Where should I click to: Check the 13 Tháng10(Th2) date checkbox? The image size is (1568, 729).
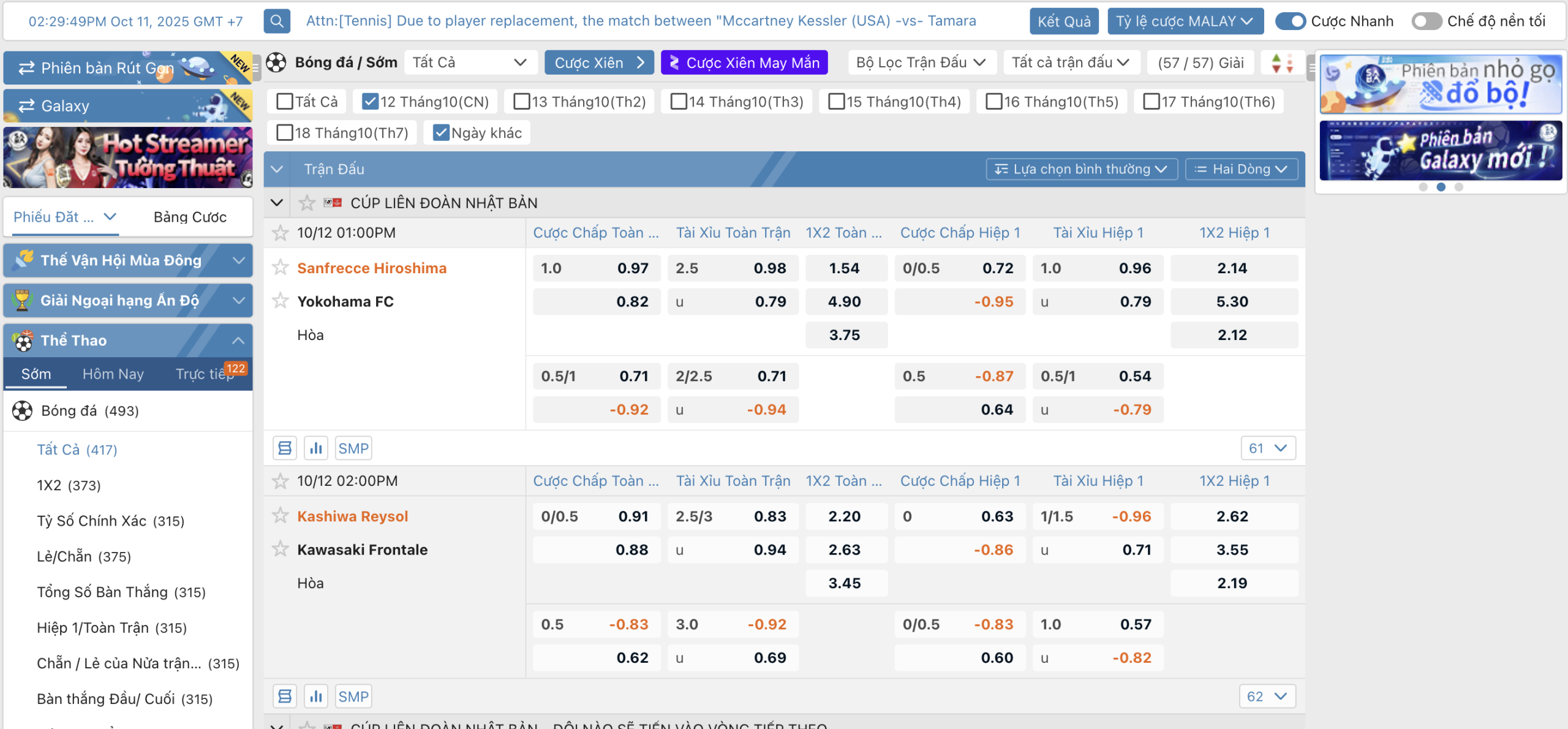pos(522,102)
